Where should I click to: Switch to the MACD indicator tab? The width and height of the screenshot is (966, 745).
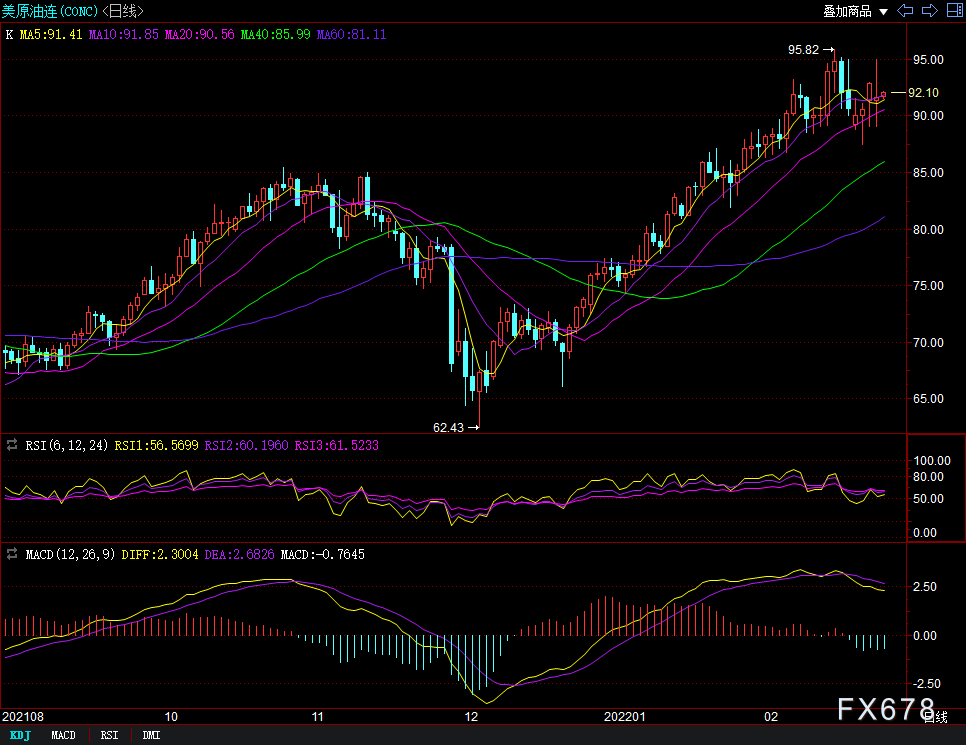(x=63, y=735)
